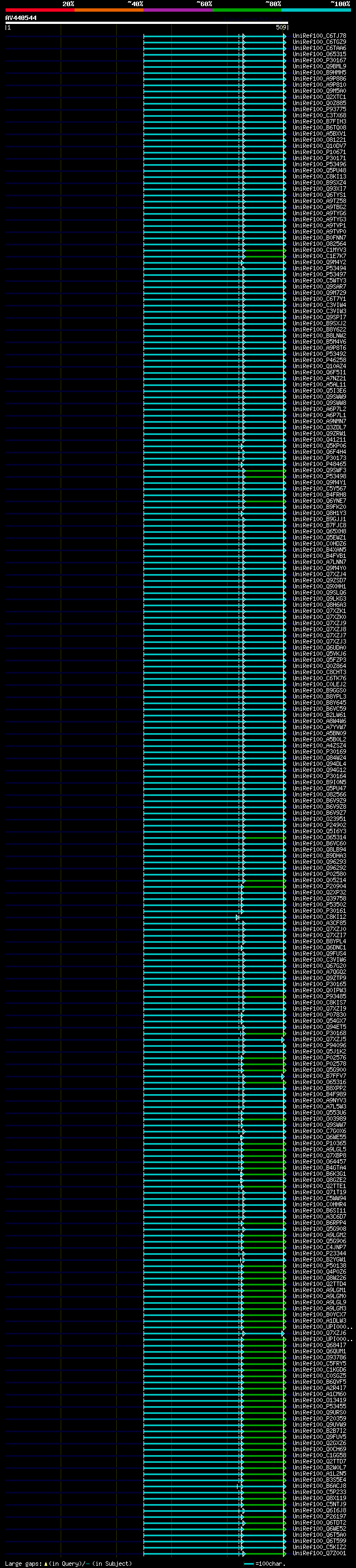Open hit UniRef100_B6ACJ8

pos(319,1486)
